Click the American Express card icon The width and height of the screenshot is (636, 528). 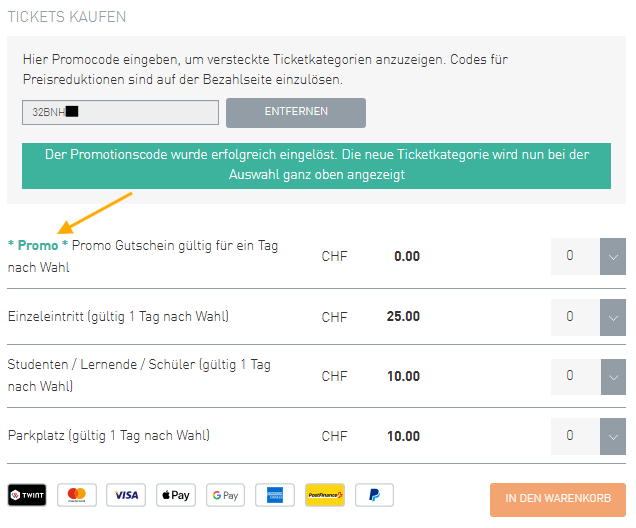point(275,495)
